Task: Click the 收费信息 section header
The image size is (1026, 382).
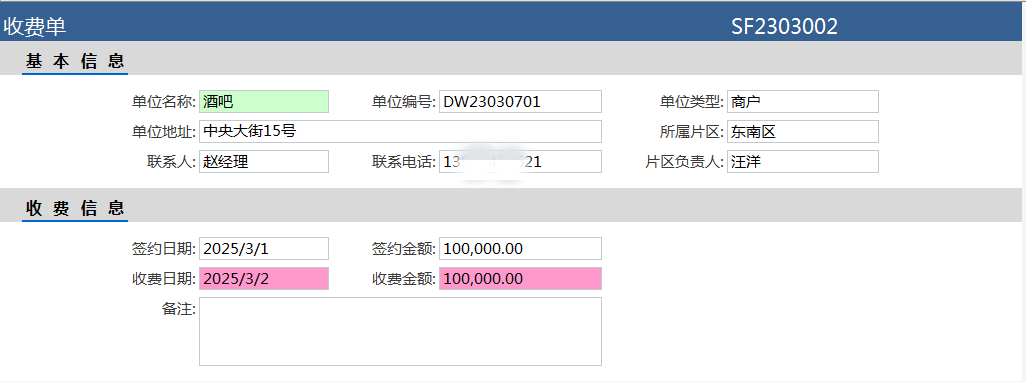Action: point(75,208)
